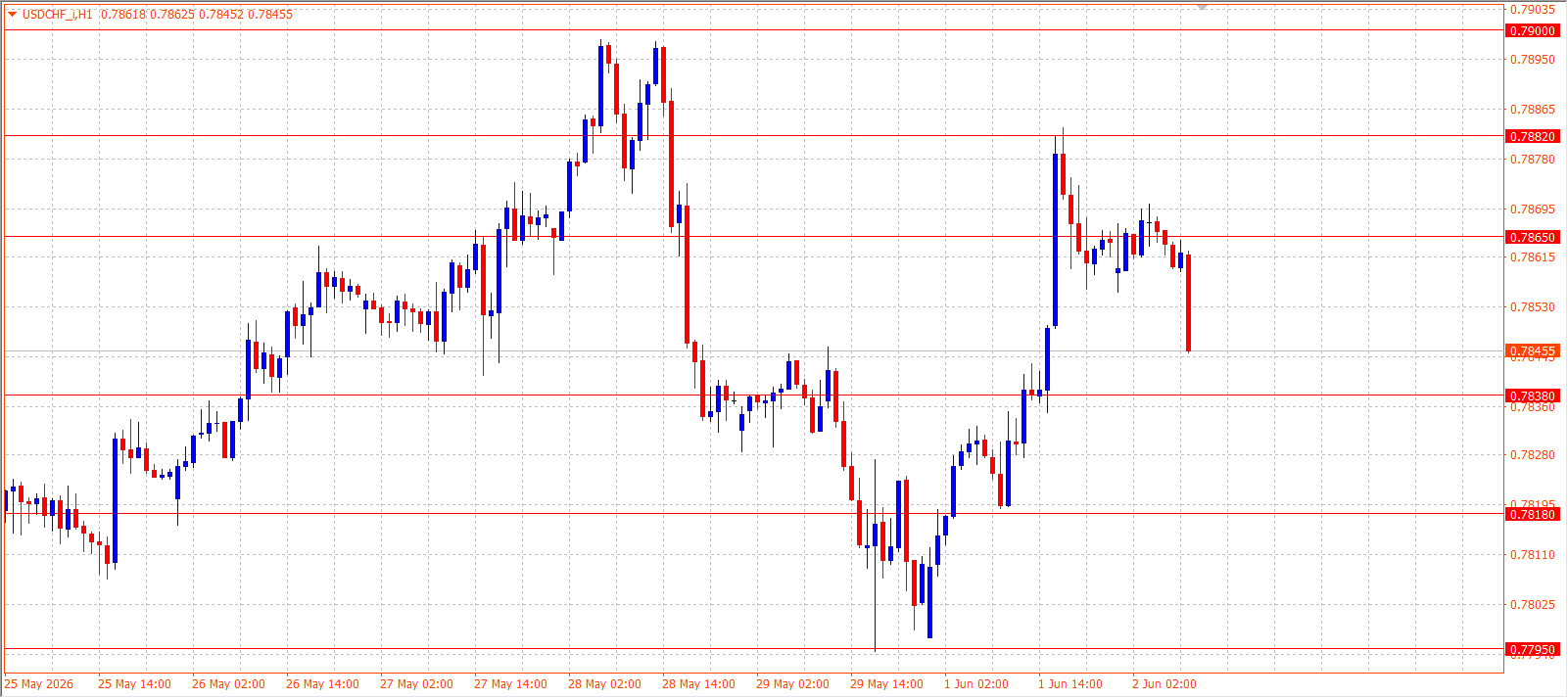Image resolution: width=1568 pixels, height=698 pixels.
Task: Select the red 0.77950 level price tag
Action: click(x=1532, y=649)
